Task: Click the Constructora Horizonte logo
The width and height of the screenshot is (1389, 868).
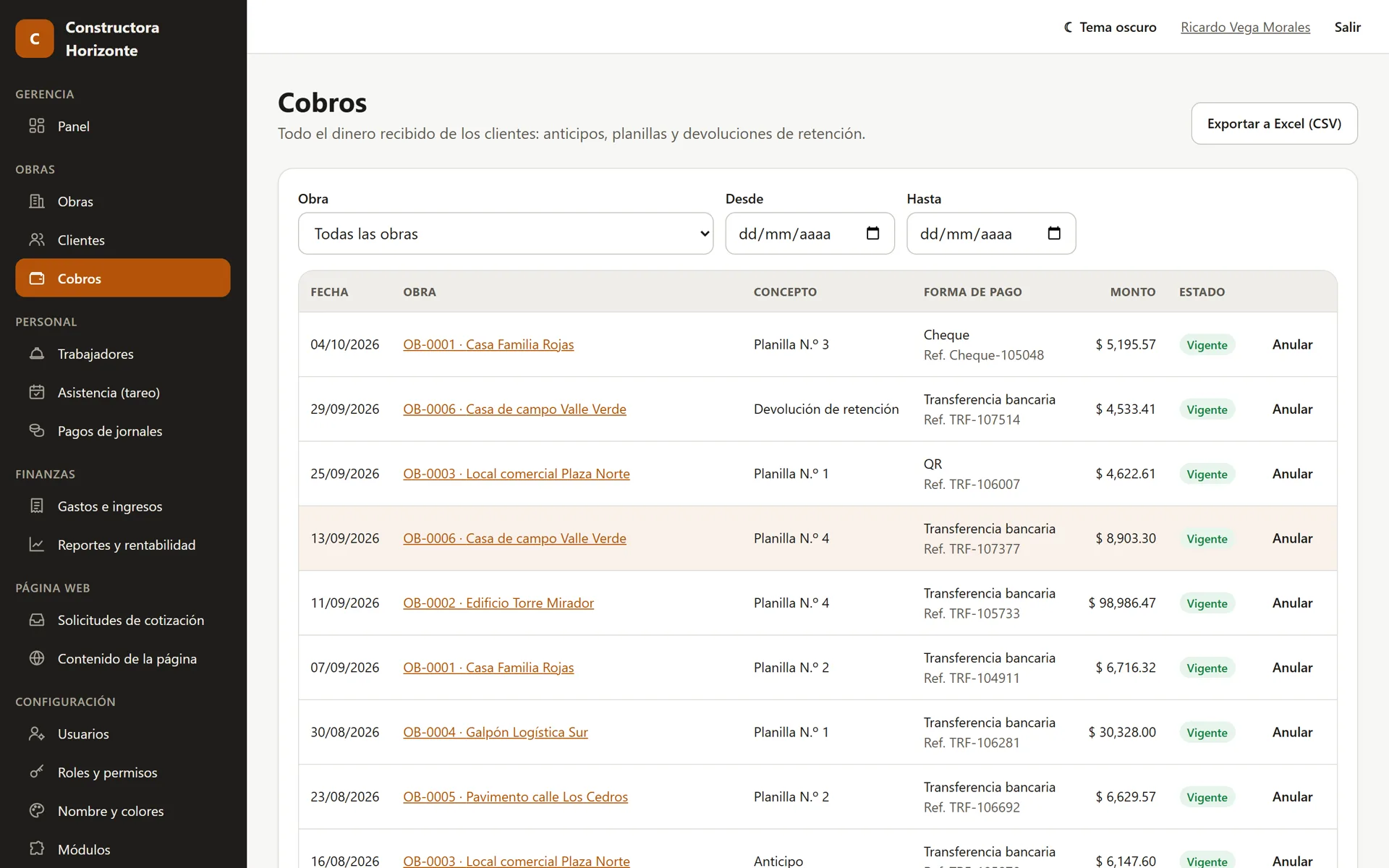Action: 35,38
